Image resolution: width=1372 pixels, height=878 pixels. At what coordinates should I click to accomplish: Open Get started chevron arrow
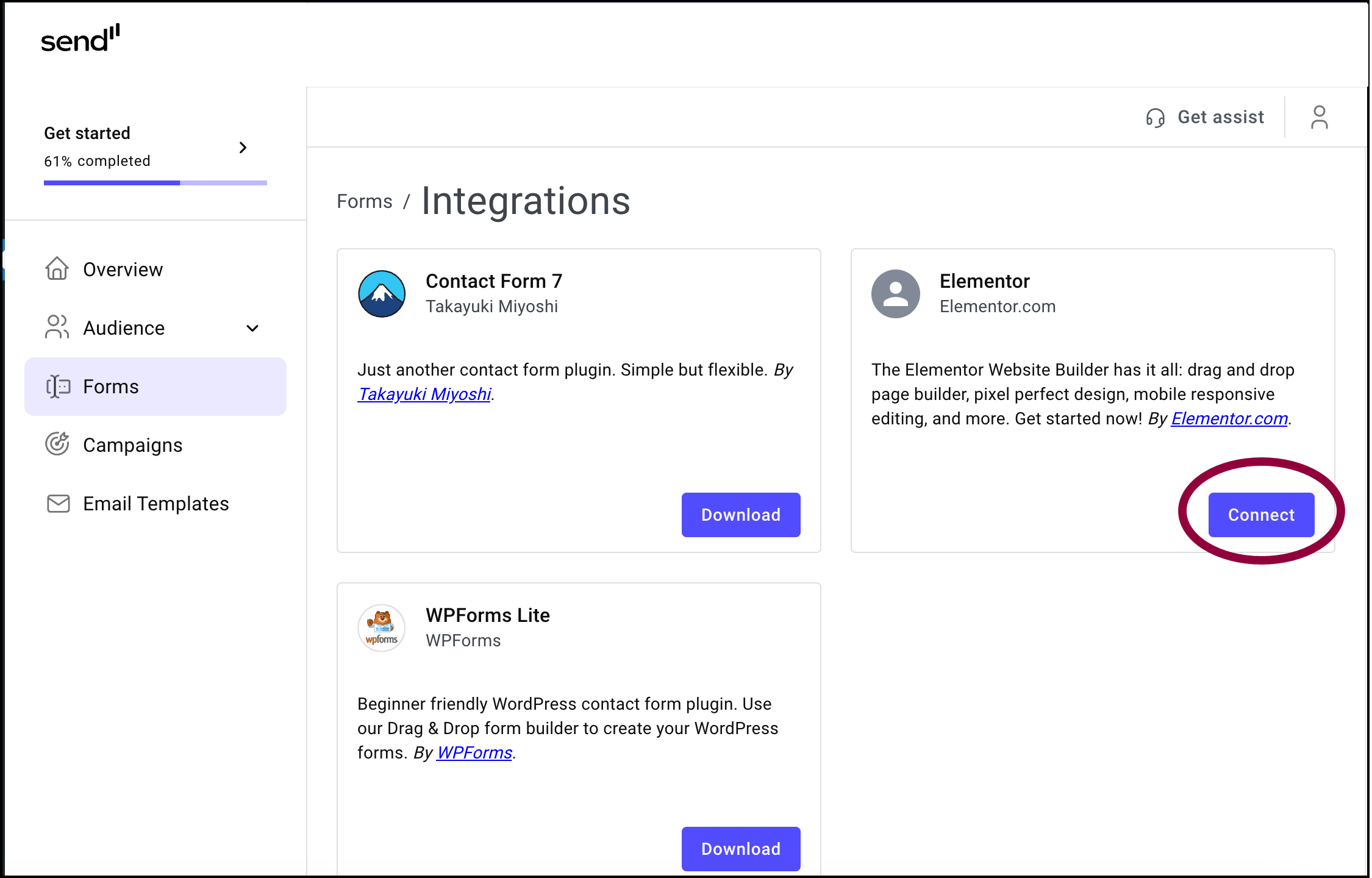click(243, 147)
